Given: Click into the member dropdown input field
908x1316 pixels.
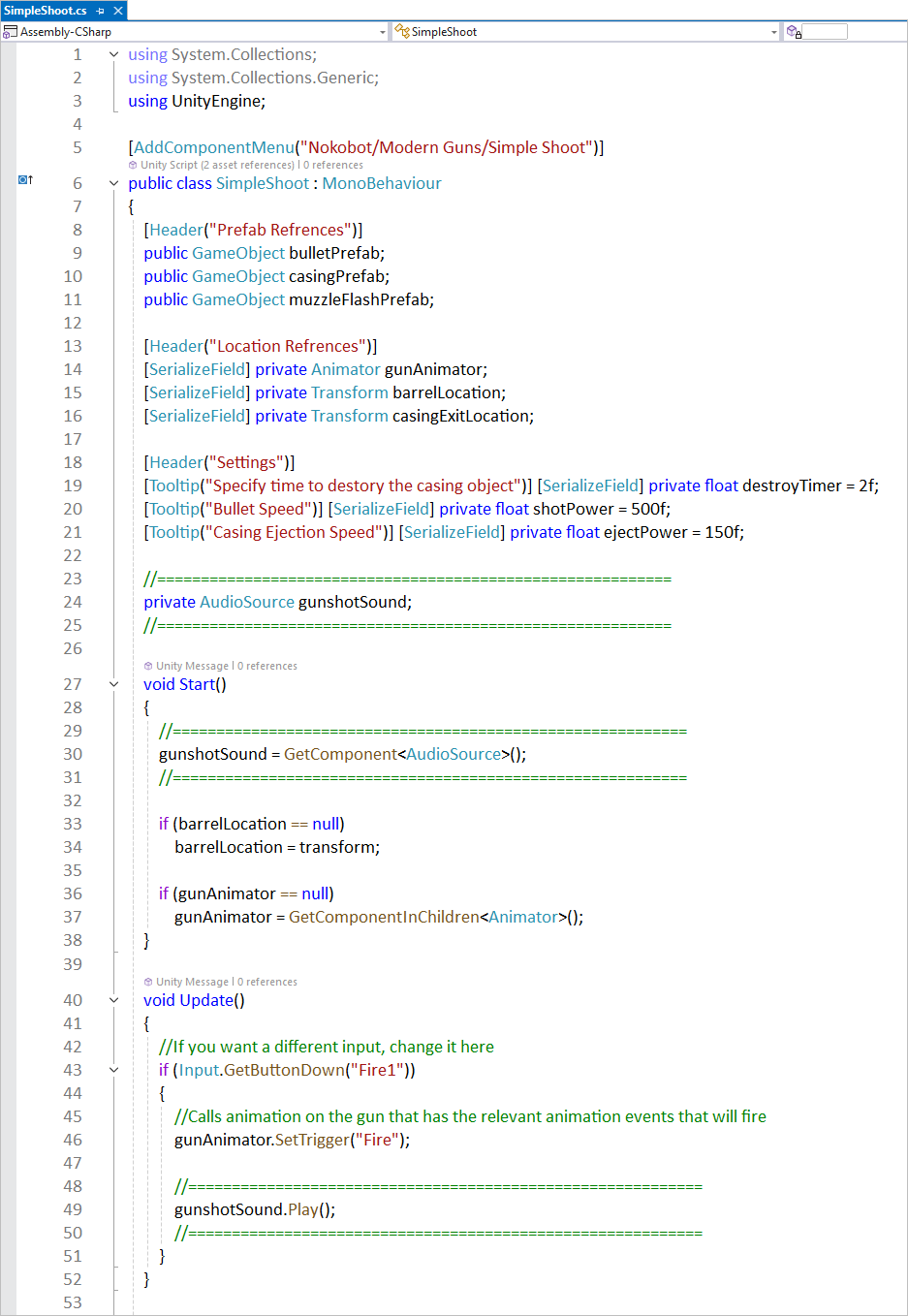Looking at the screenshot, I should (x=825, y=32).
